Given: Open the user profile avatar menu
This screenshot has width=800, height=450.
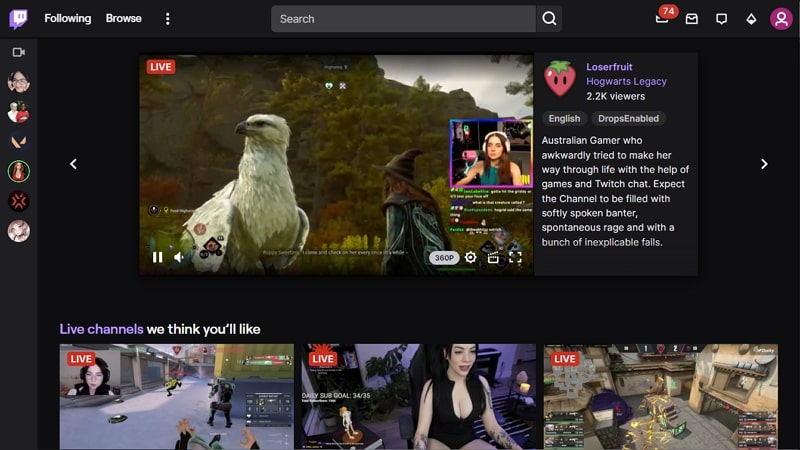Looking at the screenshot, I should [x=781, y=19].
